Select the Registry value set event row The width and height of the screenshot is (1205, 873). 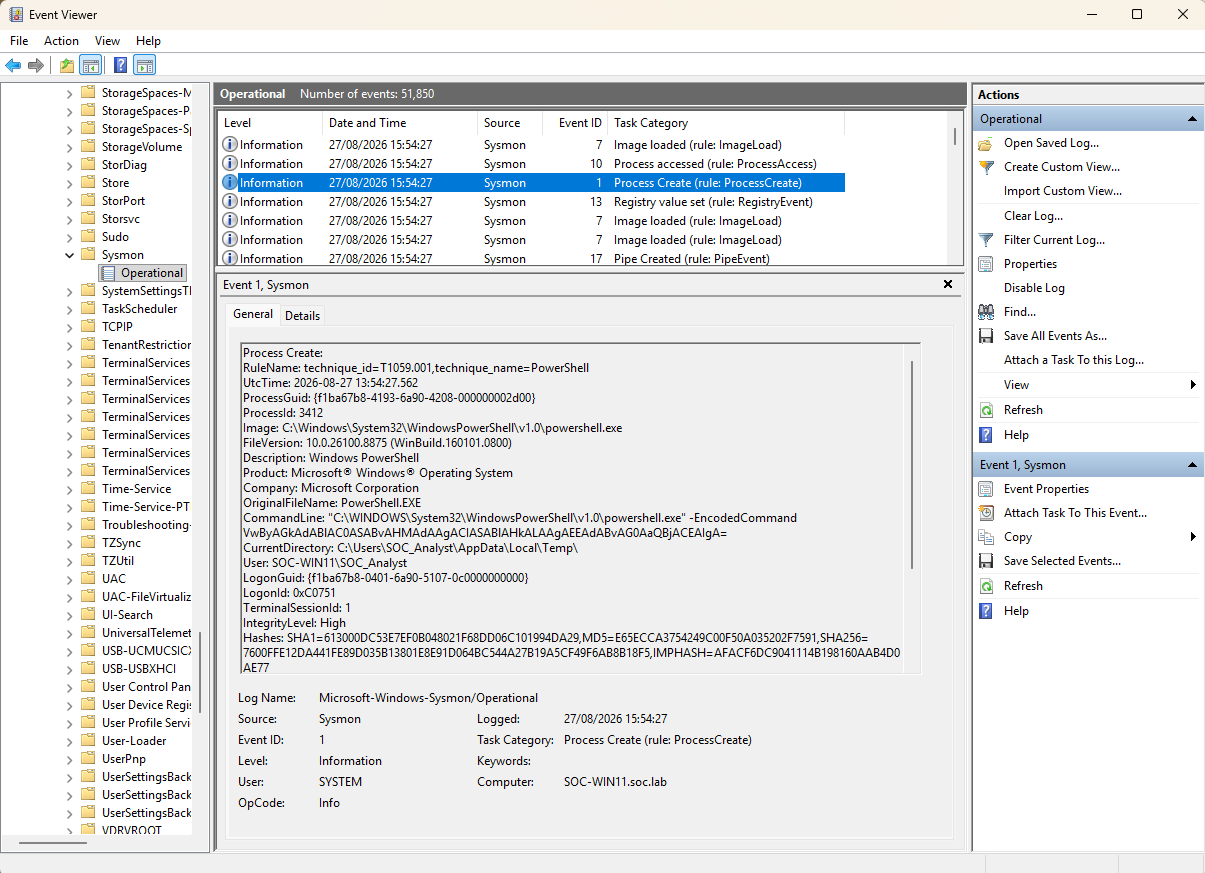tap(531, 202)
